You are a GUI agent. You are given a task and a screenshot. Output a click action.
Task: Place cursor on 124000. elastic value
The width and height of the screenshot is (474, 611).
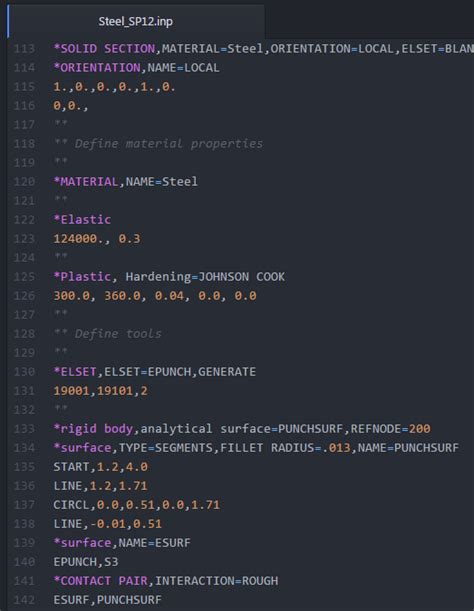click(x=78, y=238)
